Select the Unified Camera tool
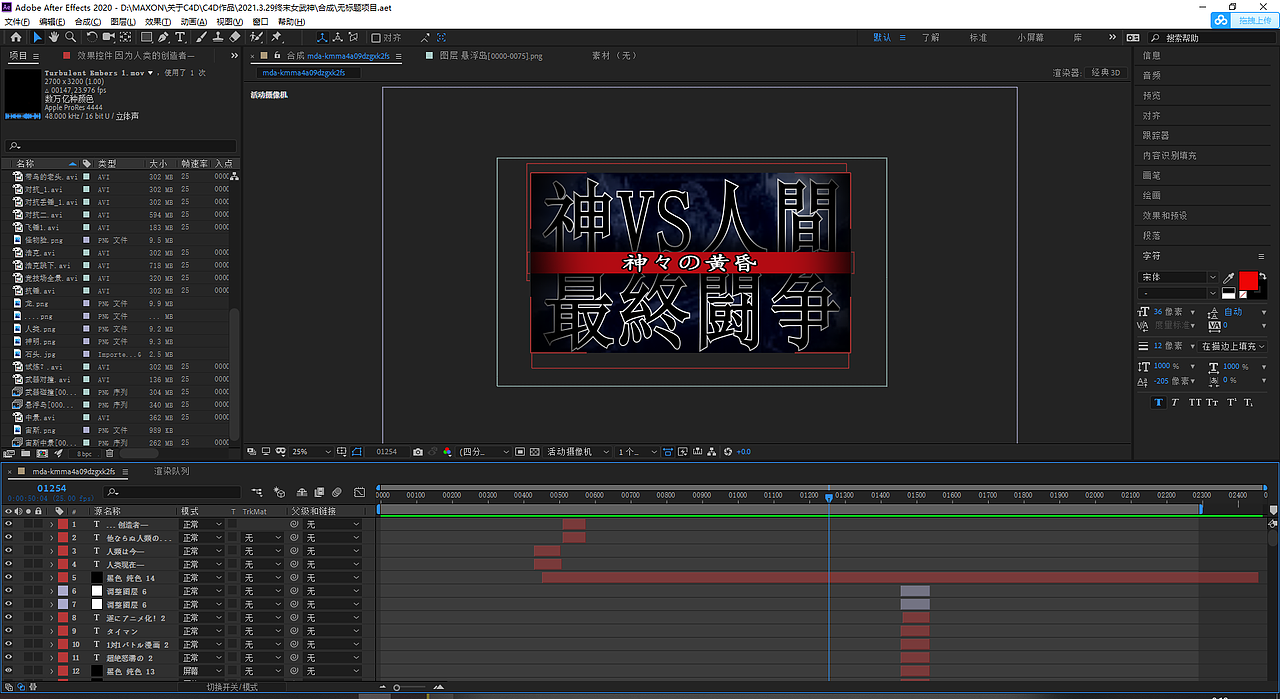The width and height of the screenshot is (1280, 699). coord(108,37)
